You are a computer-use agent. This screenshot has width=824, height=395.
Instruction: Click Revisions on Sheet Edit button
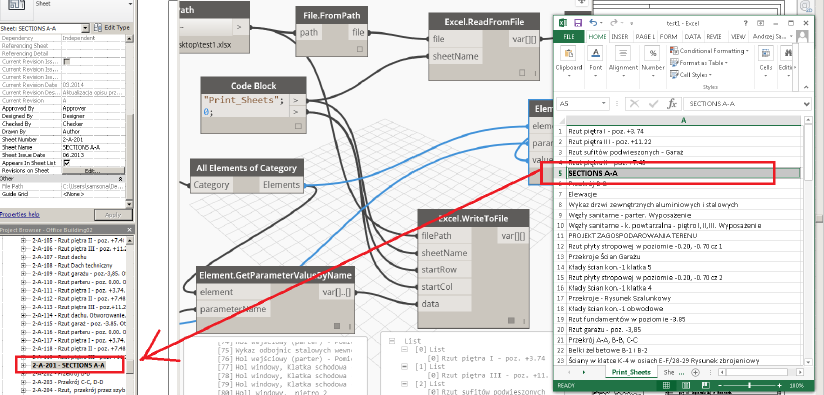point(93,171)
